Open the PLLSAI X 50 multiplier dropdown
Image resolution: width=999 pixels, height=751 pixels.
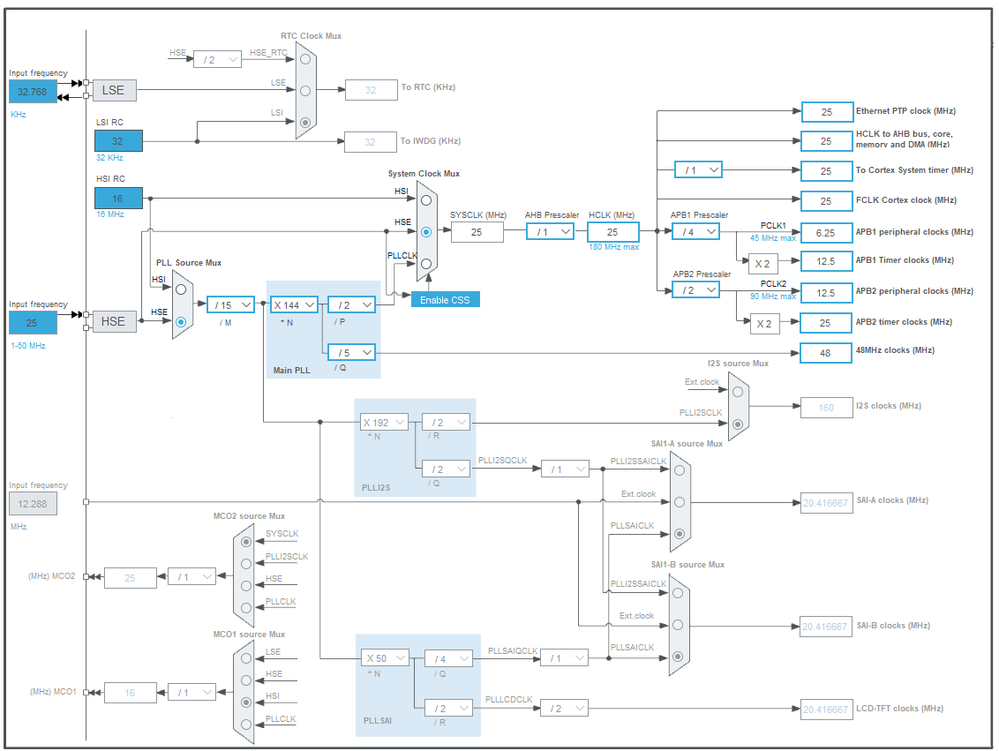pyautogui.click(x=383, y=658)
